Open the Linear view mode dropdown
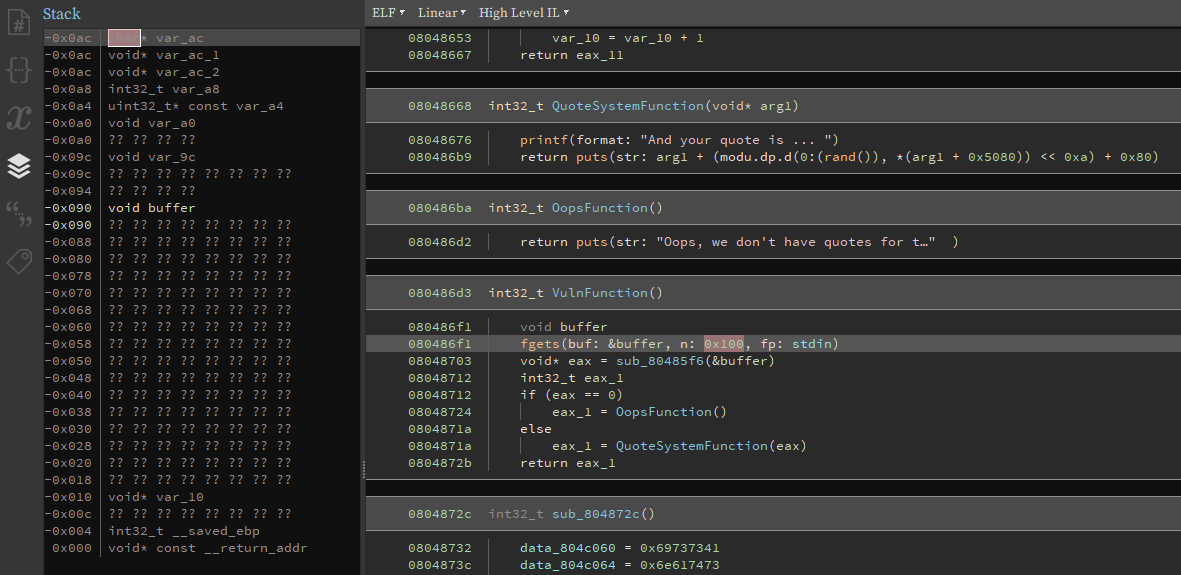The image size is (1181, 575). coord(441,13)
